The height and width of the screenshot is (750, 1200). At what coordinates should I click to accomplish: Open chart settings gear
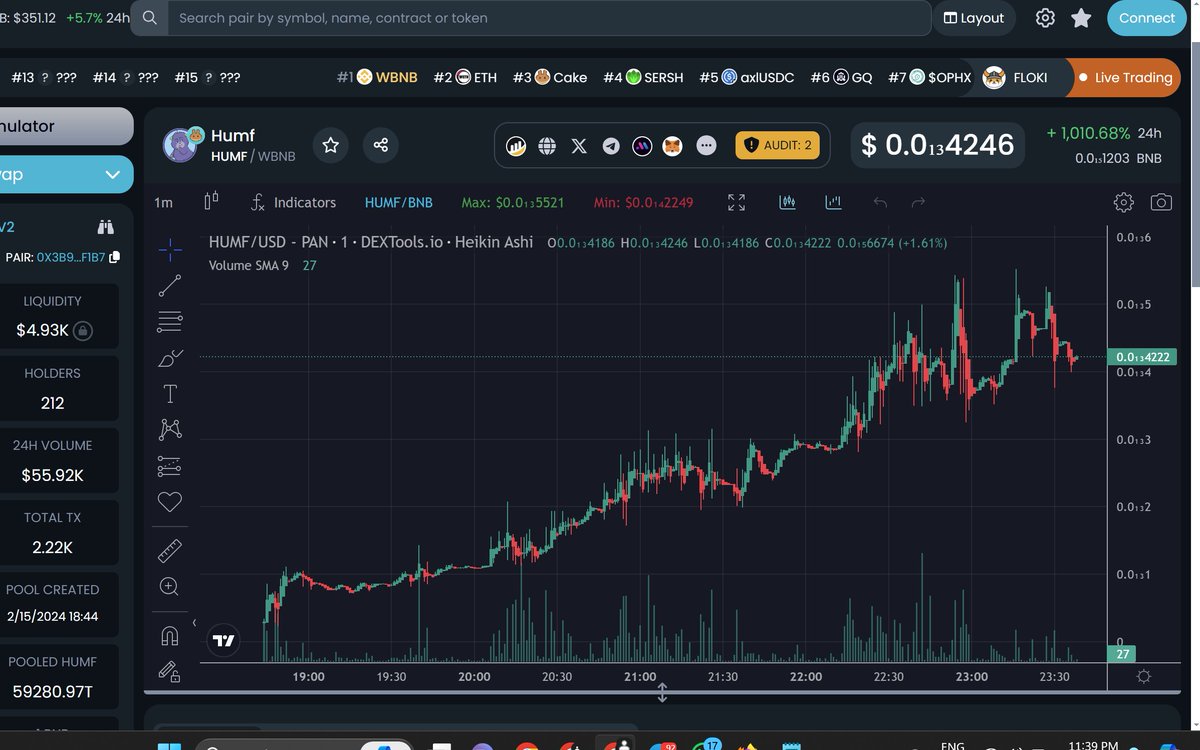pos(1123,202)
